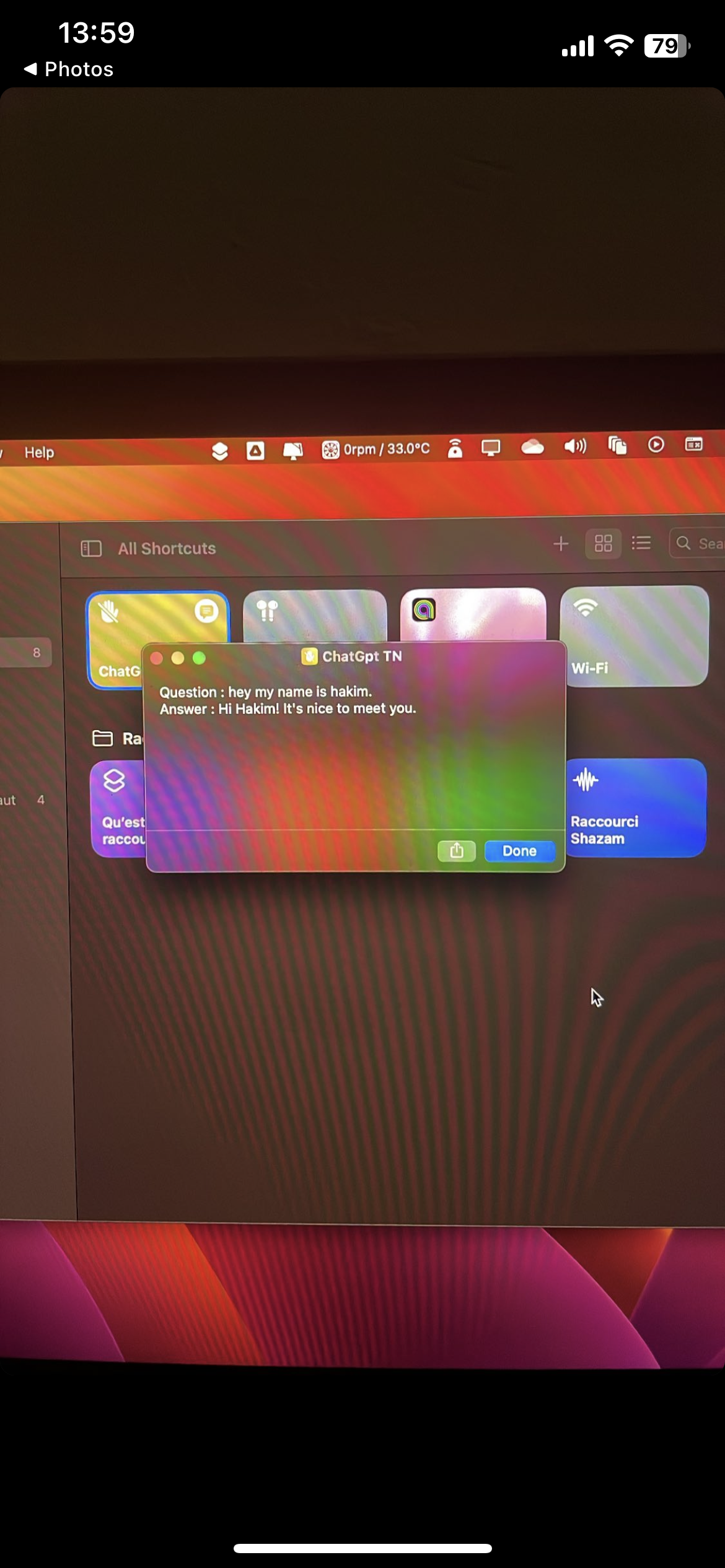Close the ChatGpt TN dialog

click(157, 658)
